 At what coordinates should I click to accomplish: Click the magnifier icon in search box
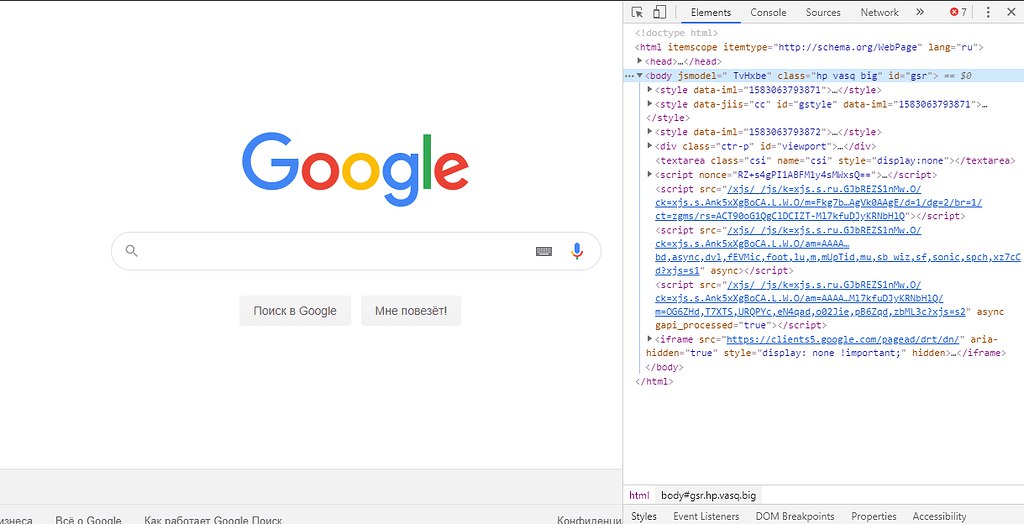point(132,251)
